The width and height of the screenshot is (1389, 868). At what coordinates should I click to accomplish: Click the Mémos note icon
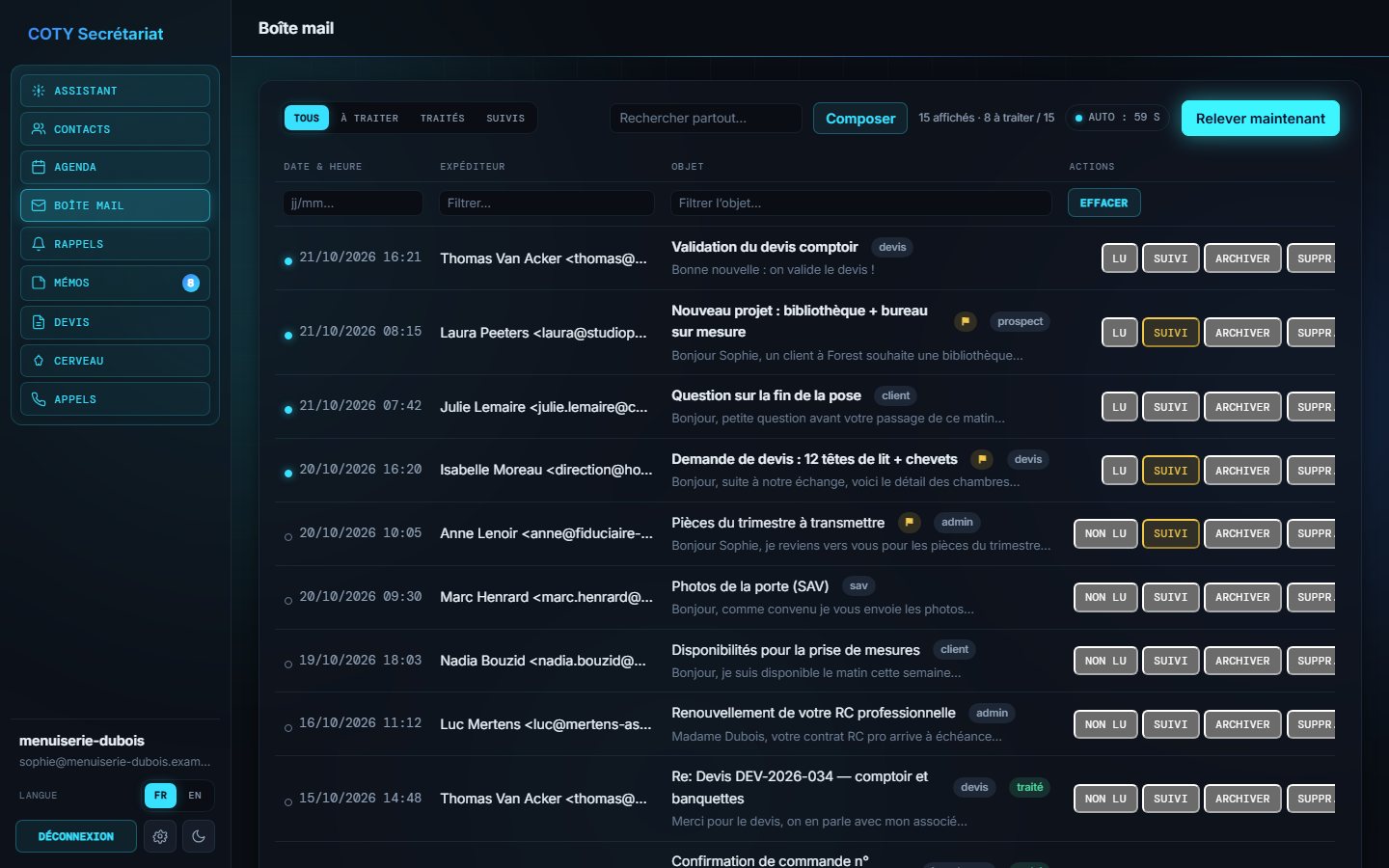coord(39,283)
